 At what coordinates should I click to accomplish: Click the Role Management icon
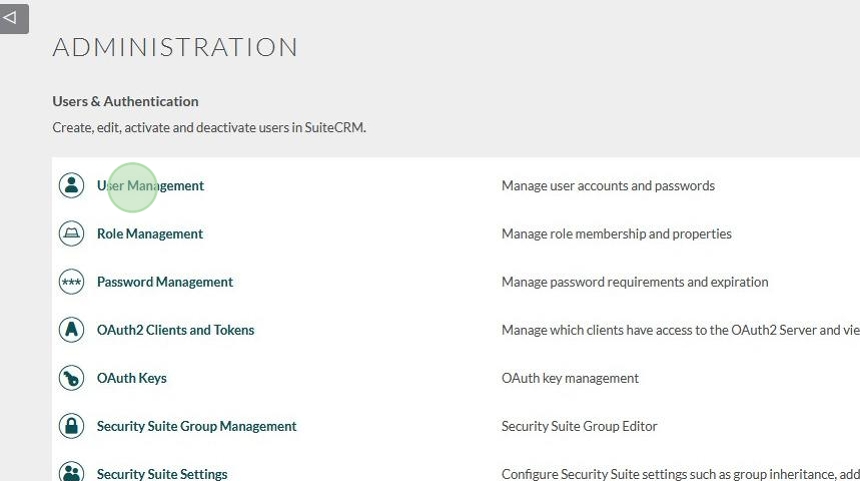(x=71, y=234)
